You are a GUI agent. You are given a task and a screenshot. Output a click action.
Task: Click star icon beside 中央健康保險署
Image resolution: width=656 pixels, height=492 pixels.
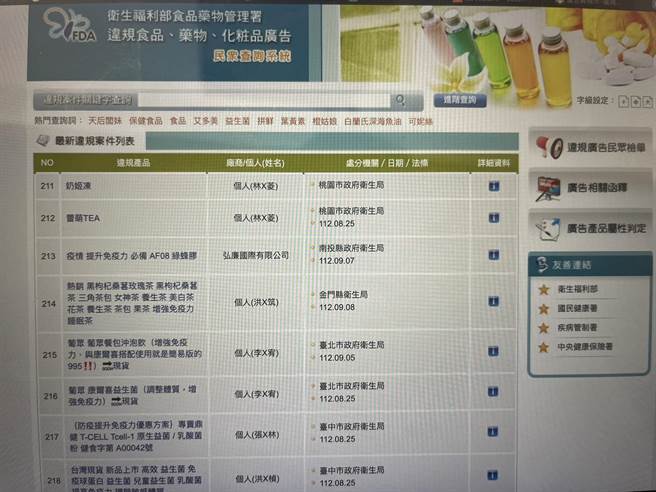coord(543,347)
